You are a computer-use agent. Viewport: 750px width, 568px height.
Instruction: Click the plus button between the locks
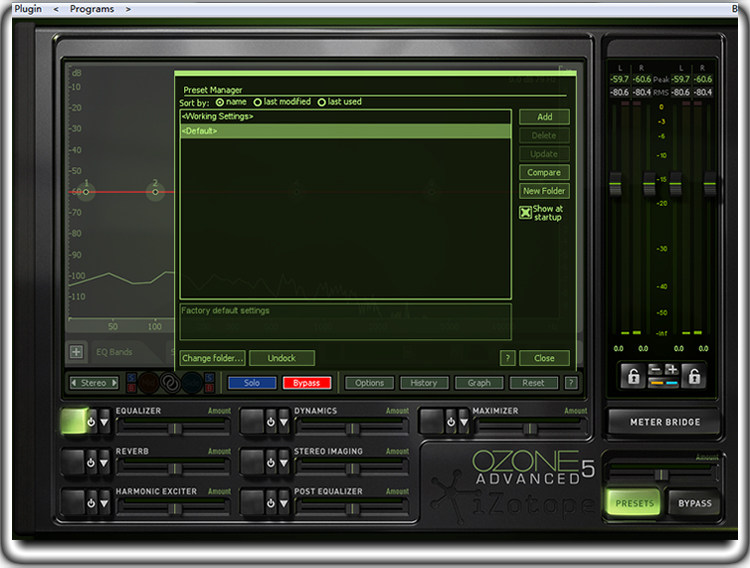(671, 369)
